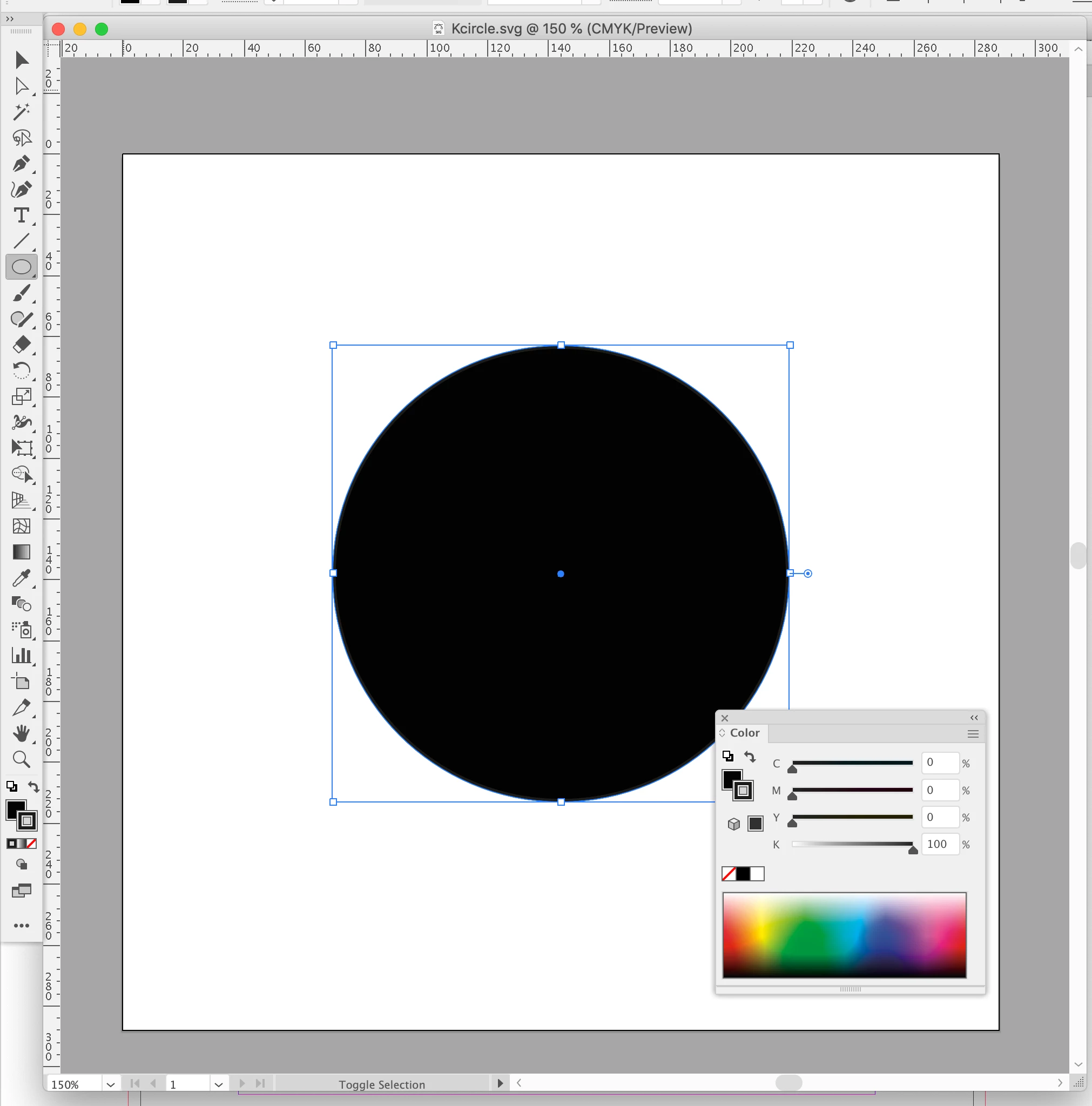Open the artboard number dropdown
The width and height of the screenshot is (1092, 1106).
218,1084
